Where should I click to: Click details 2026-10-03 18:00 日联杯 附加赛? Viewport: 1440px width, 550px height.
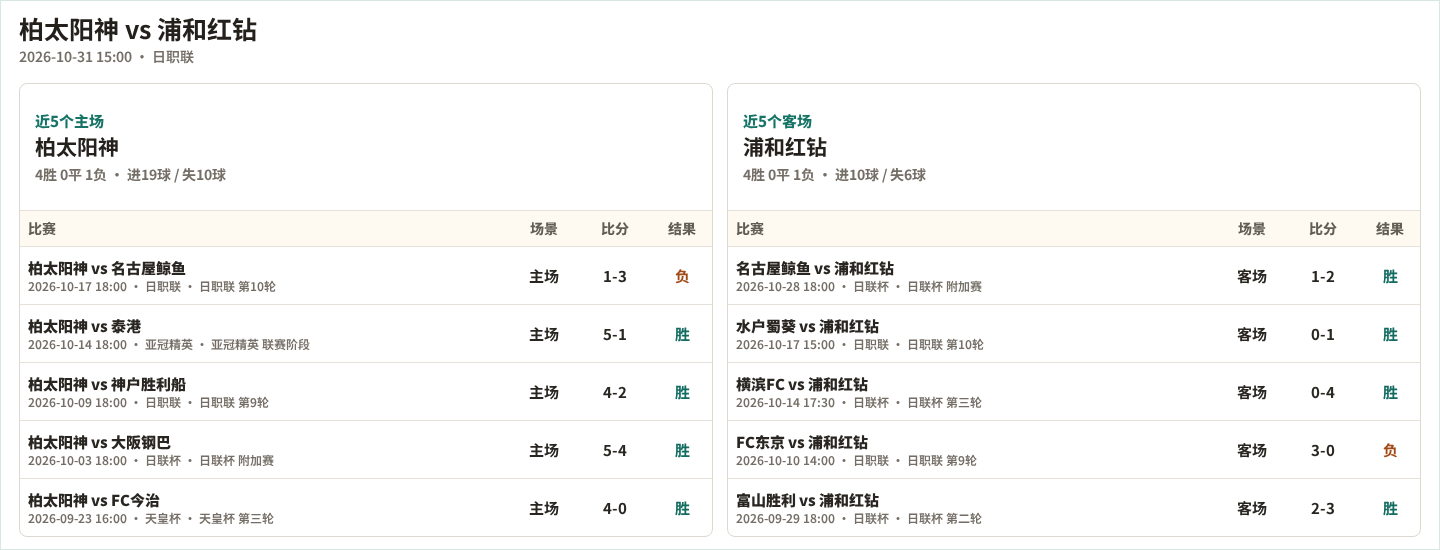(151, 461)
